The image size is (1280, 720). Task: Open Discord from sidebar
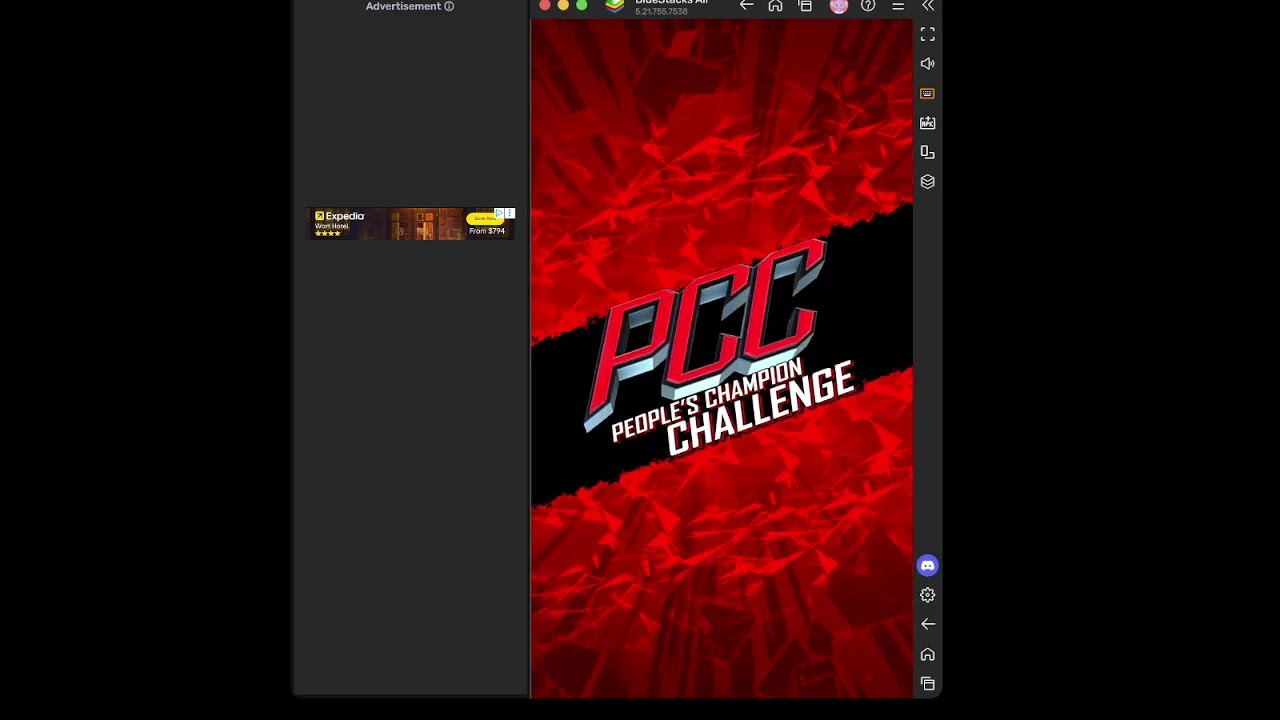pyautogui.click(x=927, y=565)
